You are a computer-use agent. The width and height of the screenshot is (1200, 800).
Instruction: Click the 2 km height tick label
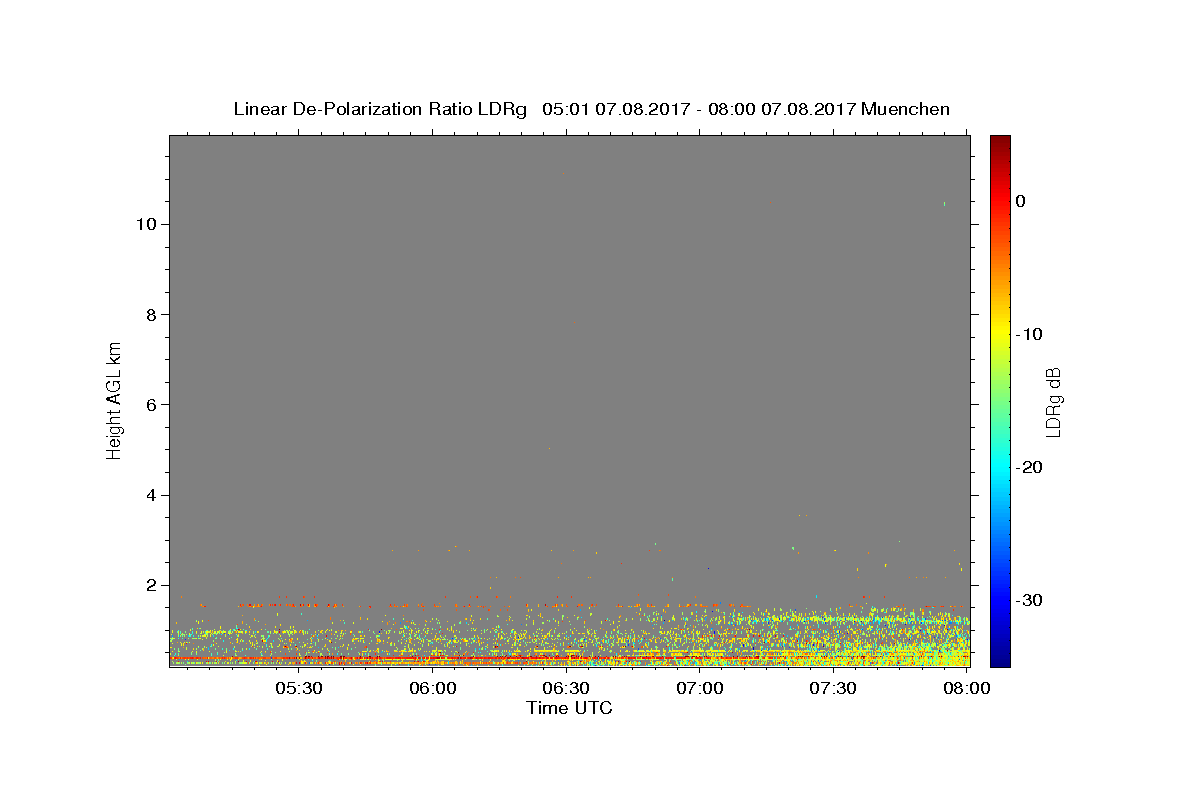point(149,585)
